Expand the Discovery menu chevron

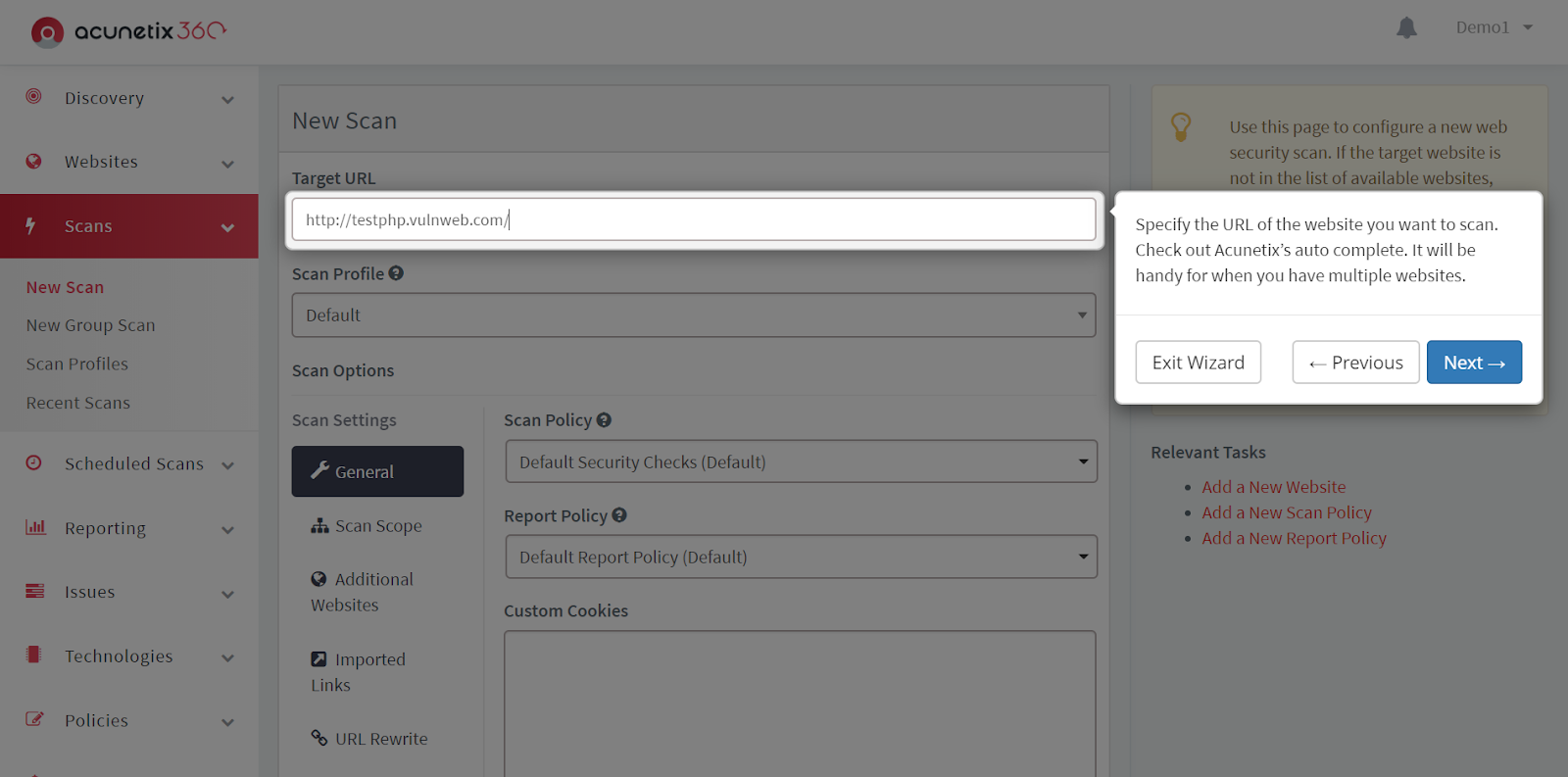coord(227,99)
